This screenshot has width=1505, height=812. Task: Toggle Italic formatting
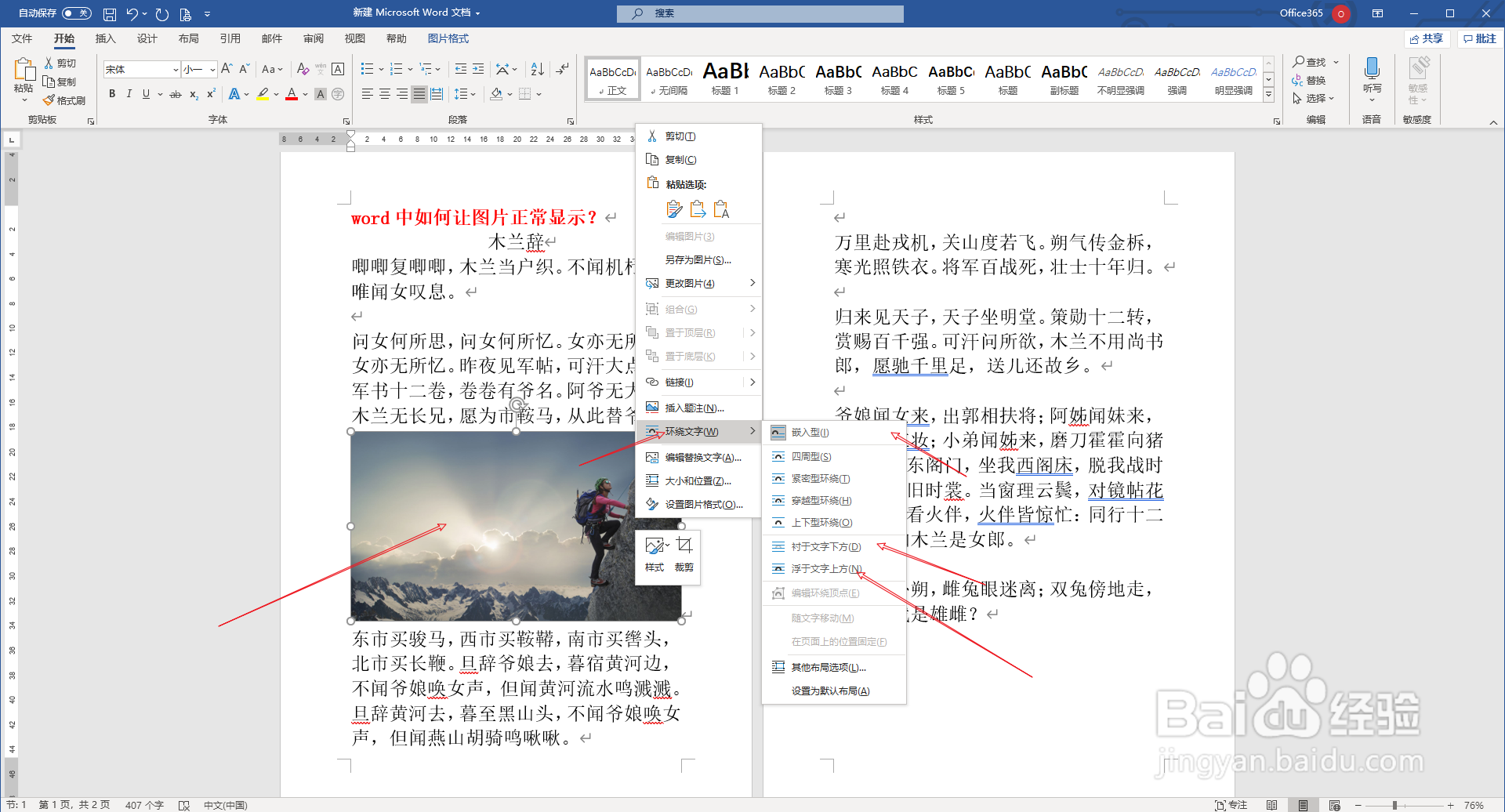(x=129, y=94)
